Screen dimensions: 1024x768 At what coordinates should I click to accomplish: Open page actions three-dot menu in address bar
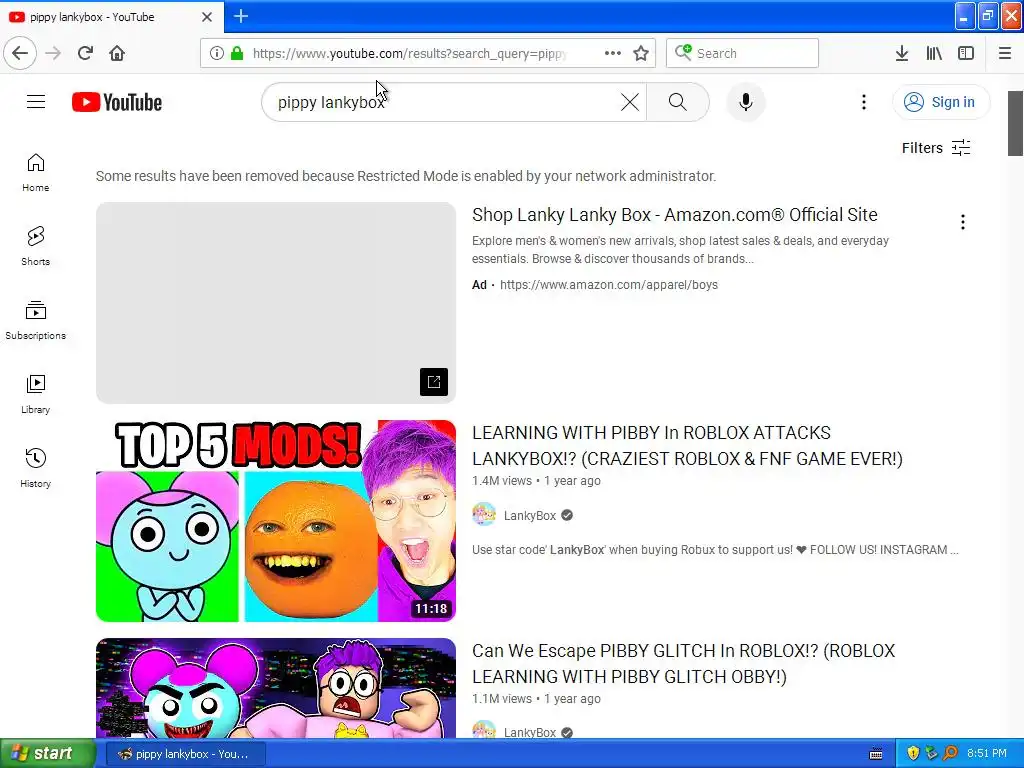[x=613, y=53]
